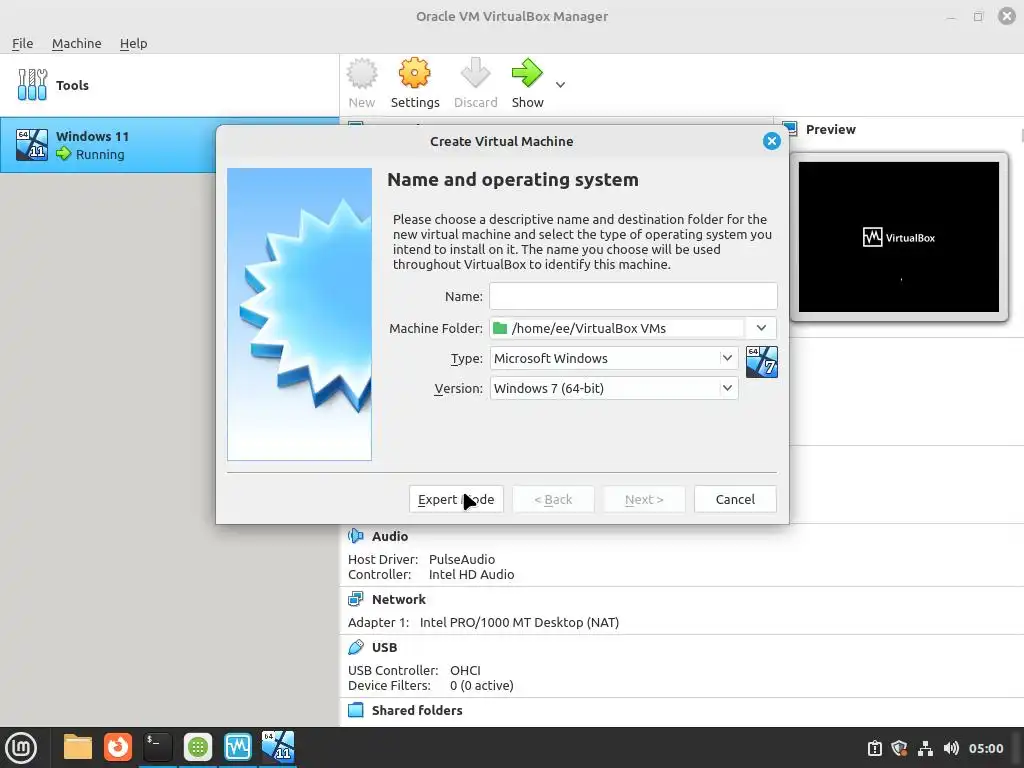Click the Shared folders section icon
Image resolution: width=1024 pixels, height=768 pixels.
[356, 710]
